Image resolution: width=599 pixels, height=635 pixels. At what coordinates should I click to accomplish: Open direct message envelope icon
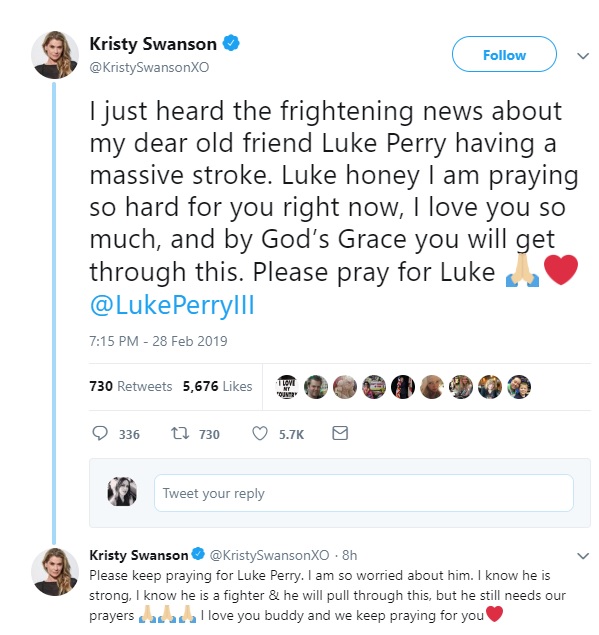[x=340, y=433]
